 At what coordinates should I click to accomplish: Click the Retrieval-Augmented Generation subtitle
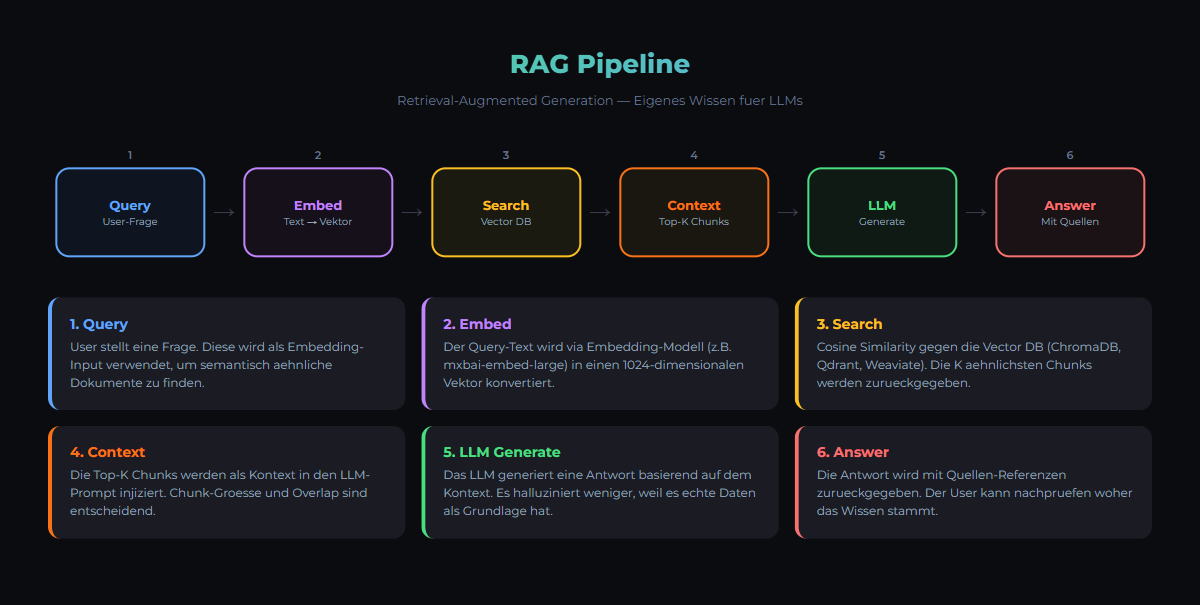coord(600,101)
